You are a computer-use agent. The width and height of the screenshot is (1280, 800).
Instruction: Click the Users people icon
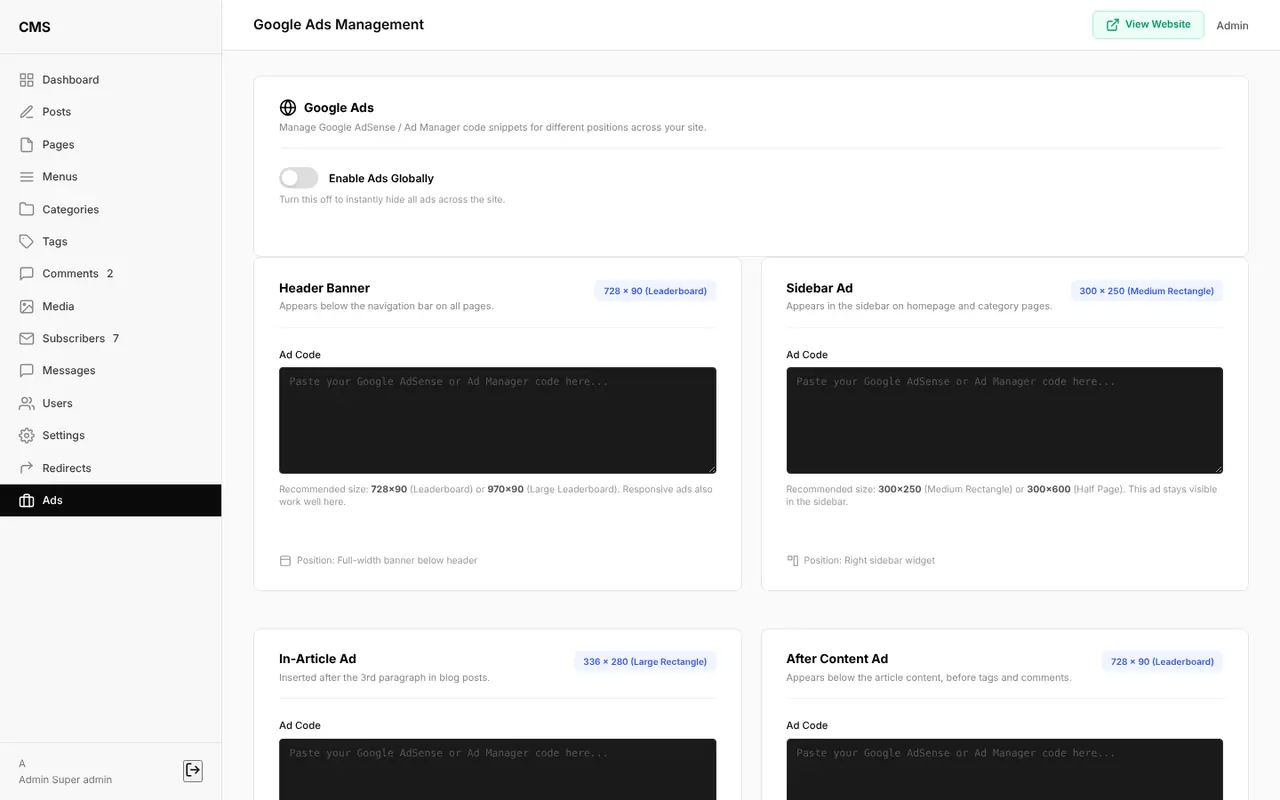26,404
